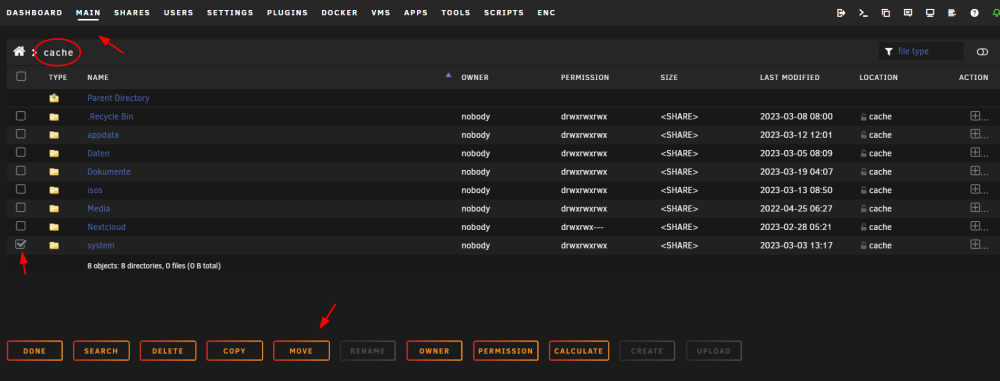Click the action icon for Media row
Screen dimensions: 1000x381
tap(975, 208)
